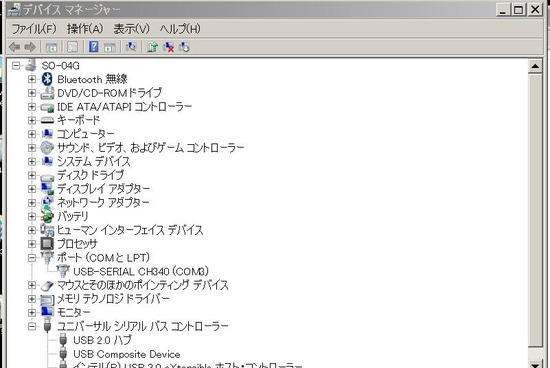This screenshot has width=550, height=368.
Task: Collapse the SO-04G root node
Action: pos(16,65)
